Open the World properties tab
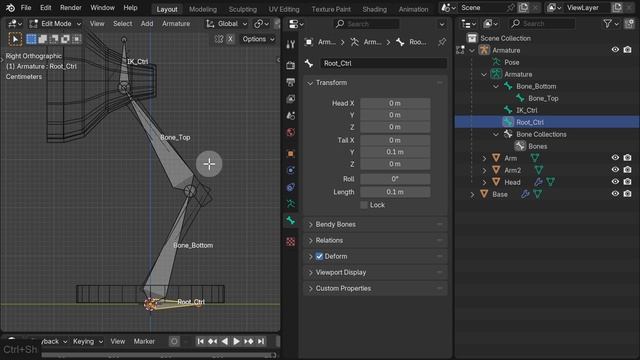 (291, 132)
